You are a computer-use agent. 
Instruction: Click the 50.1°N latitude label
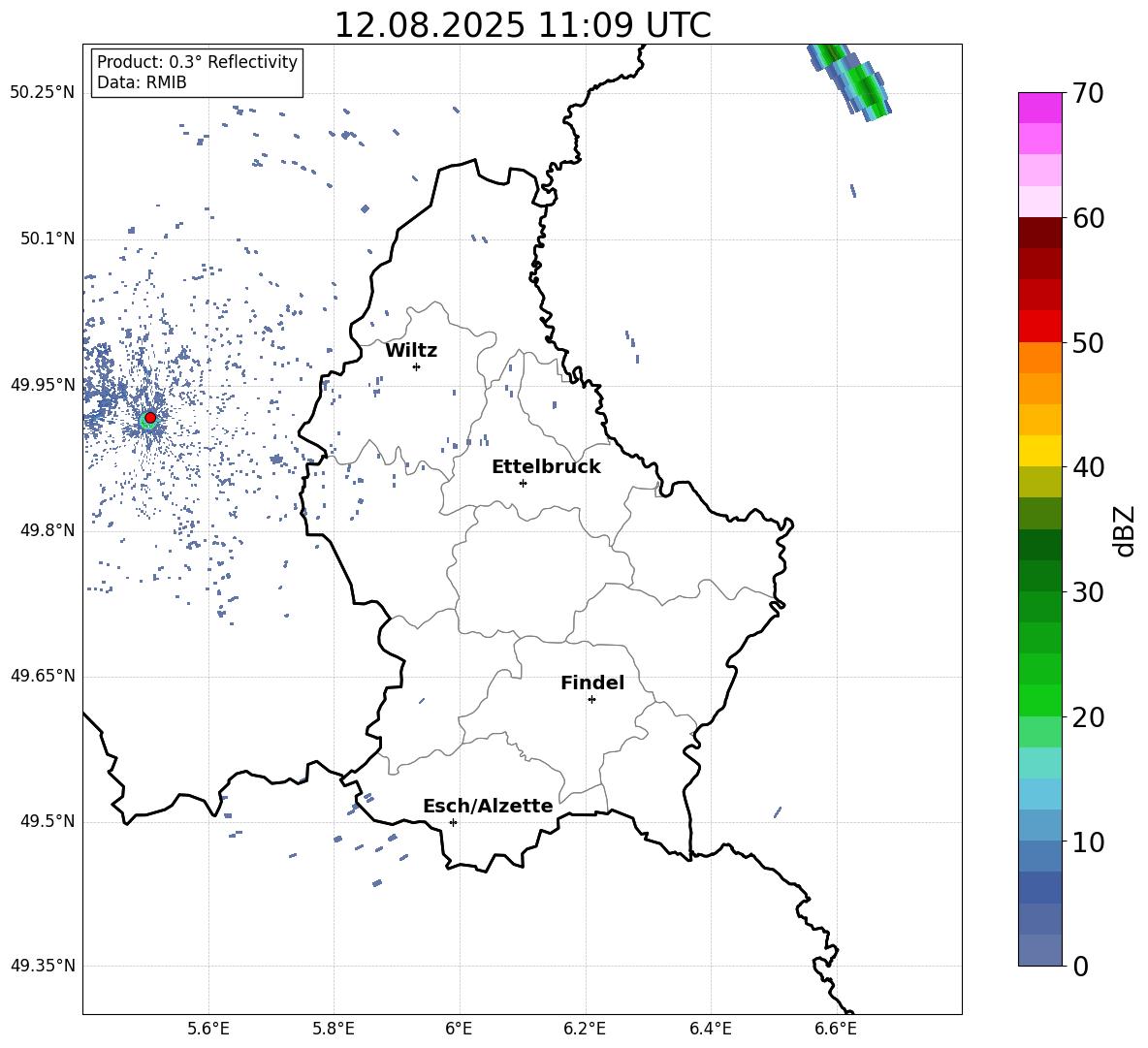[47, 239]
